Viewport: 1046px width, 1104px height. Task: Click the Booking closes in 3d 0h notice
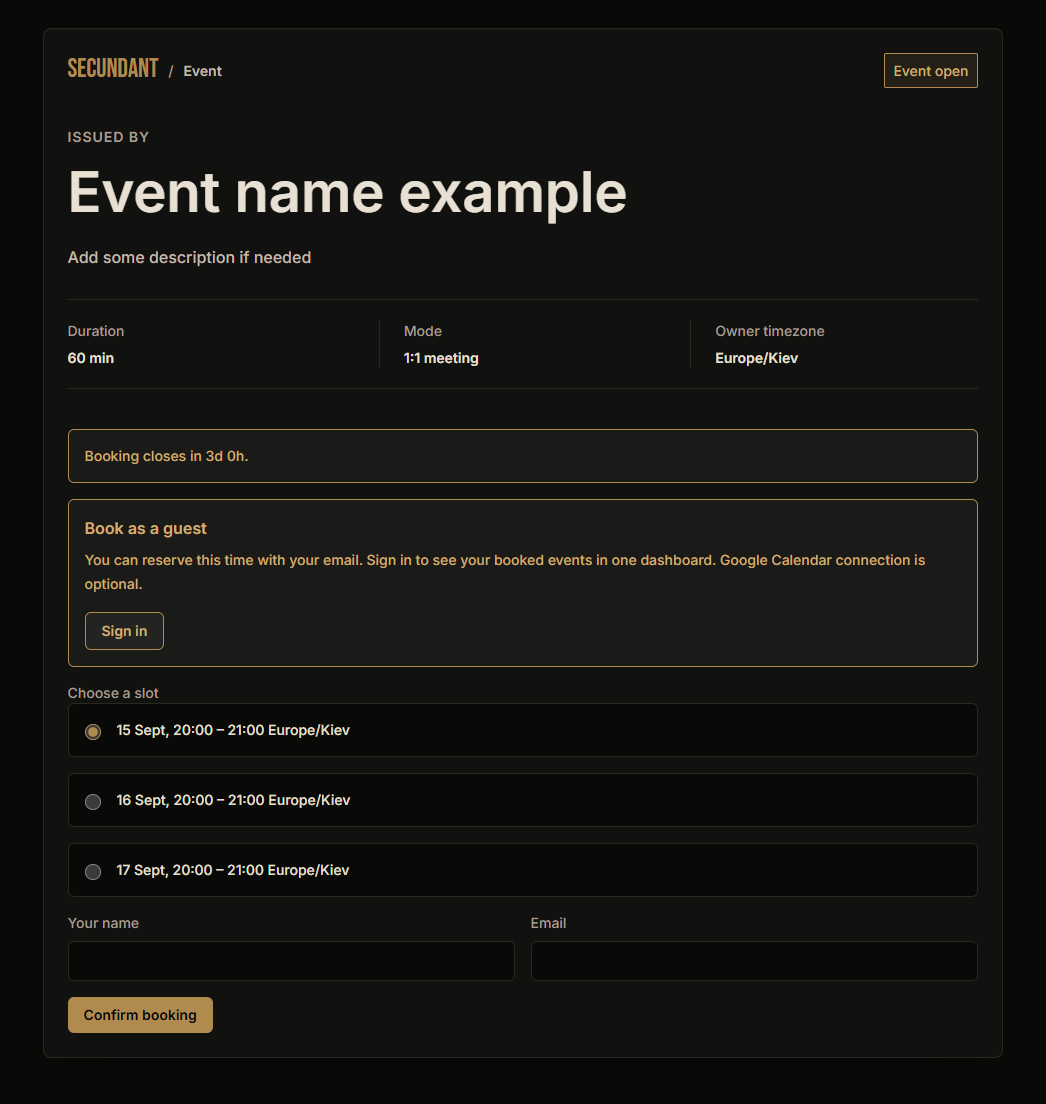[523, 456]
